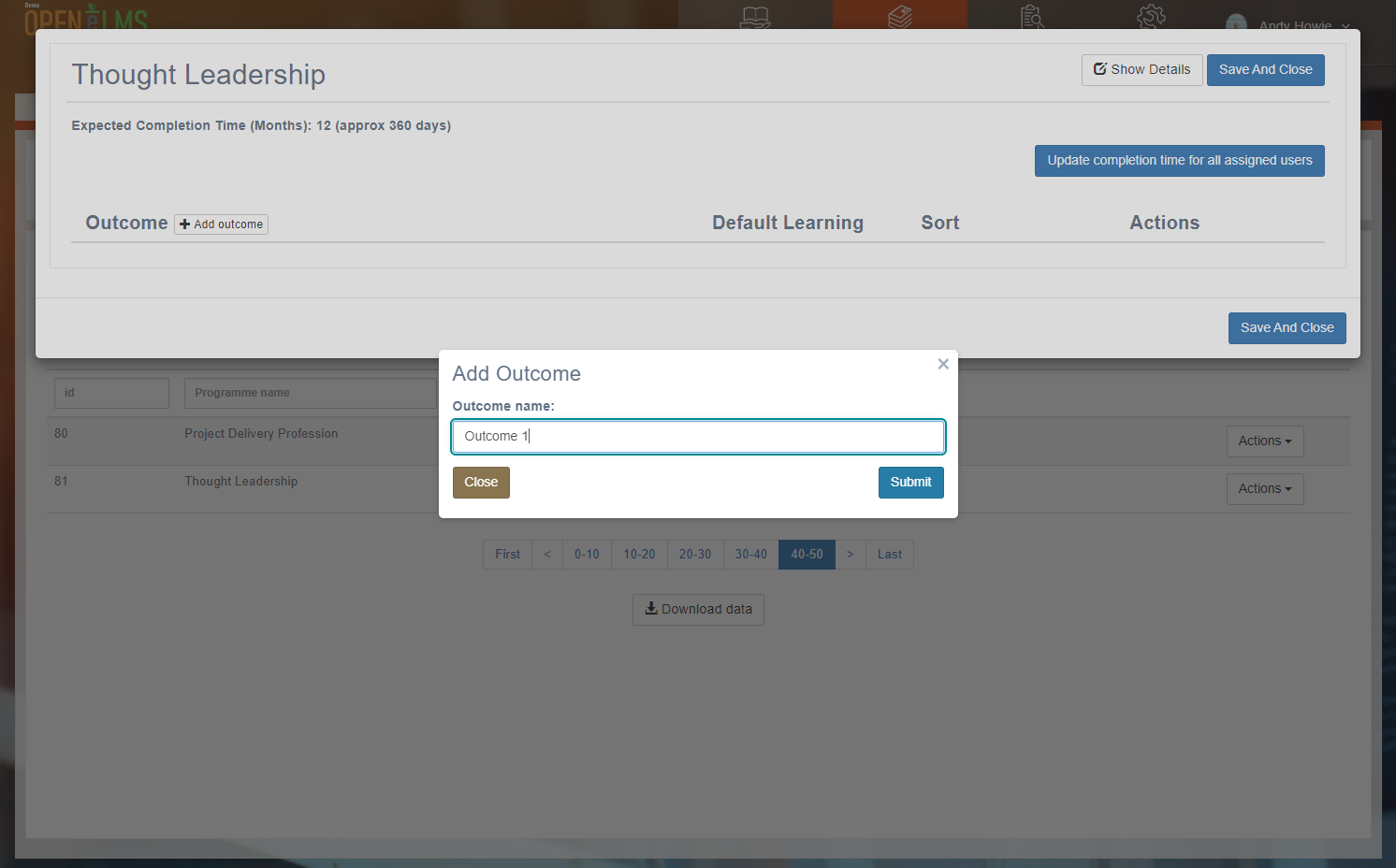The image size is (1396, 868).
Task: Click the Sort column header
Action: coord(940,223)
